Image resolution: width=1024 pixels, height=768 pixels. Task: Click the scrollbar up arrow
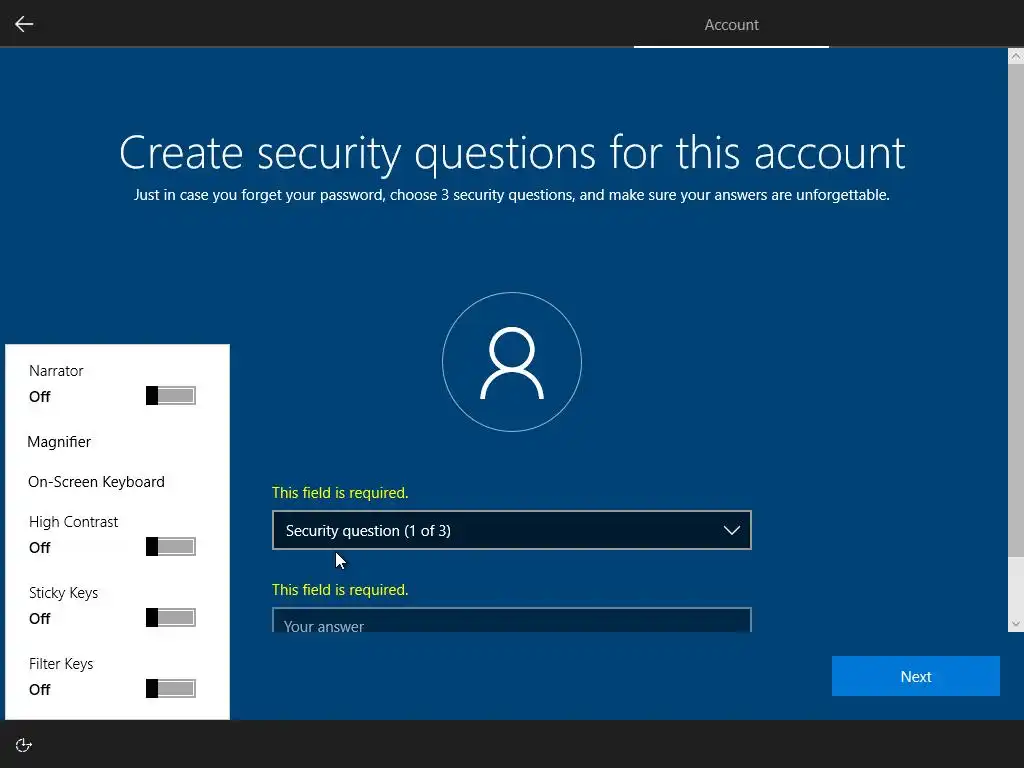tap(1016, 56)
